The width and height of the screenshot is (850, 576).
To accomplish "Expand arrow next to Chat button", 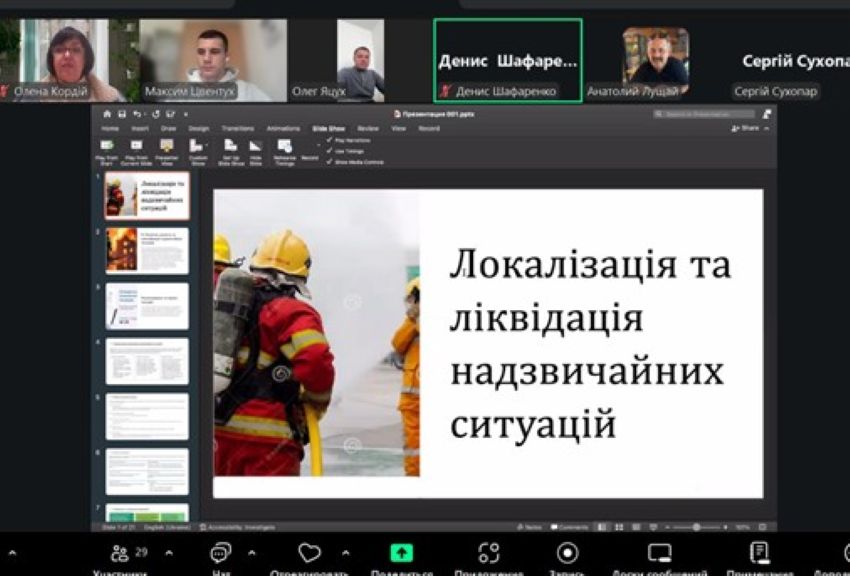I will [251, 552].
